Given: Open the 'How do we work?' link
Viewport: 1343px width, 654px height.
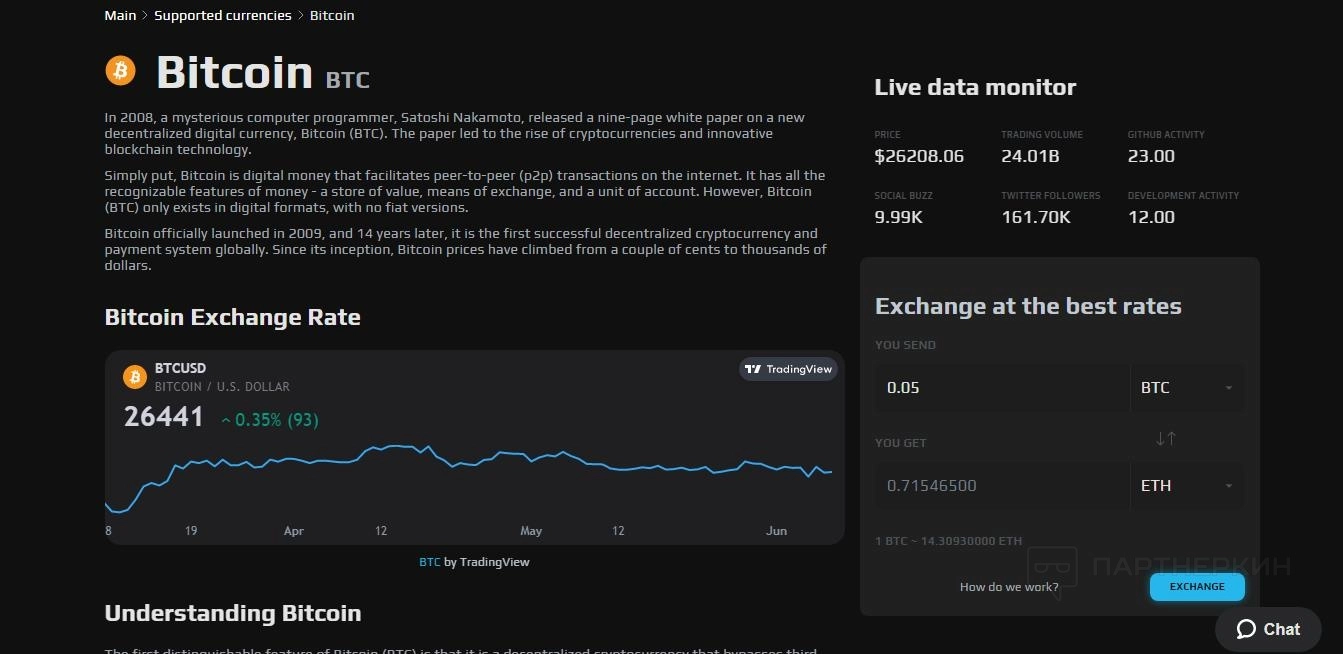Looking at the screenshot, I should coord(1008,587).
